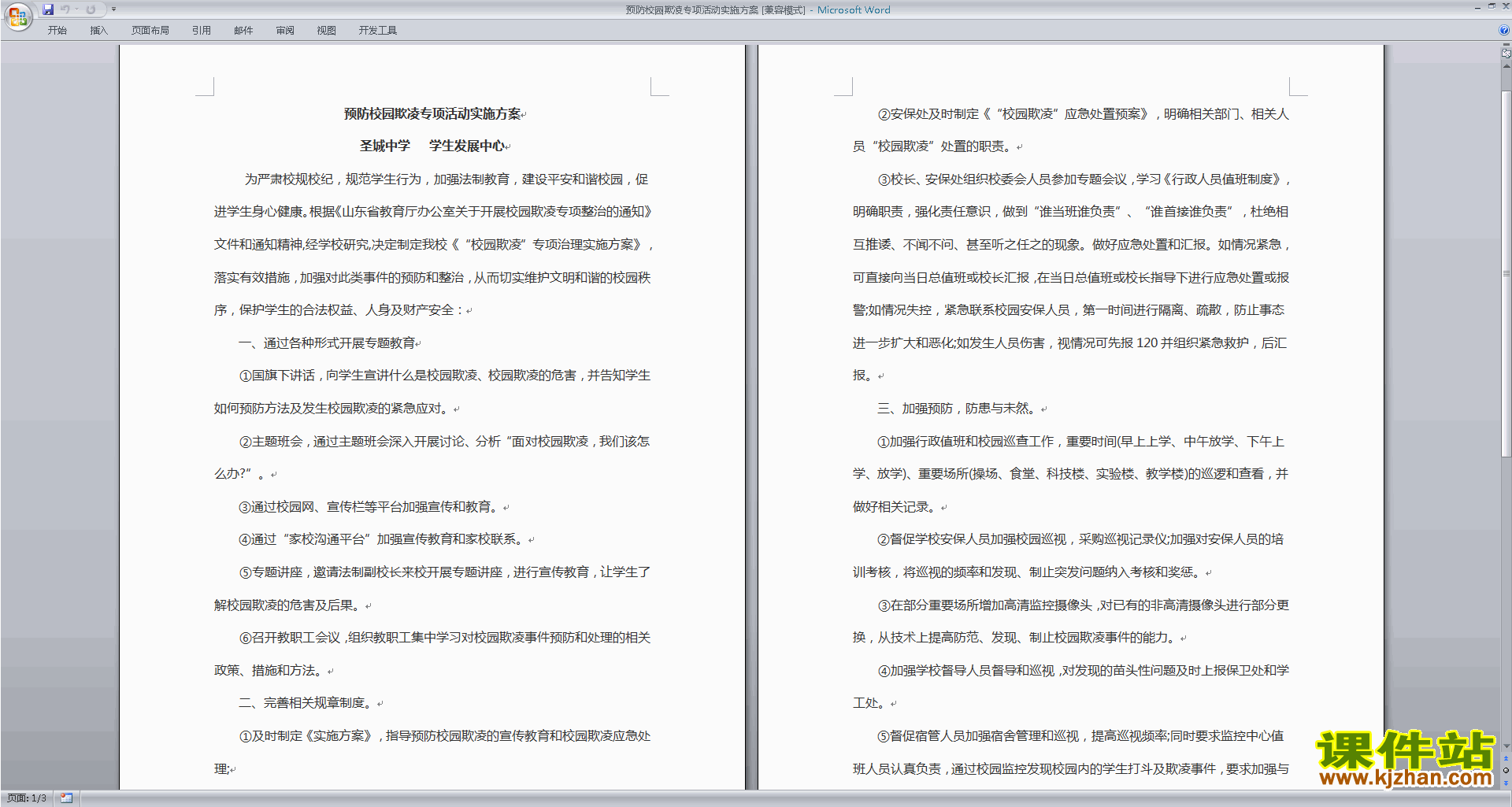Click the document title 预防校园欺凌专项活动实施方案

tap(432, 114)
